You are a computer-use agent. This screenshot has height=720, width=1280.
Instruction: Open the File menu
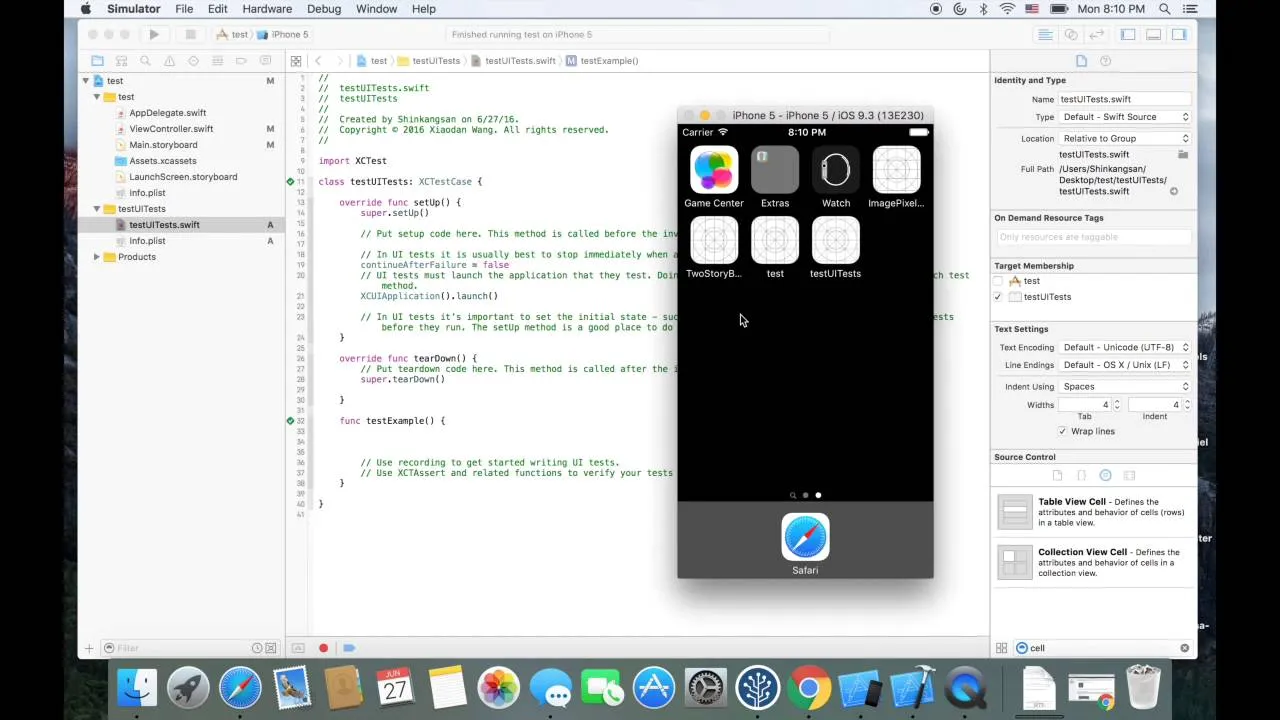[x=184, y=9]
